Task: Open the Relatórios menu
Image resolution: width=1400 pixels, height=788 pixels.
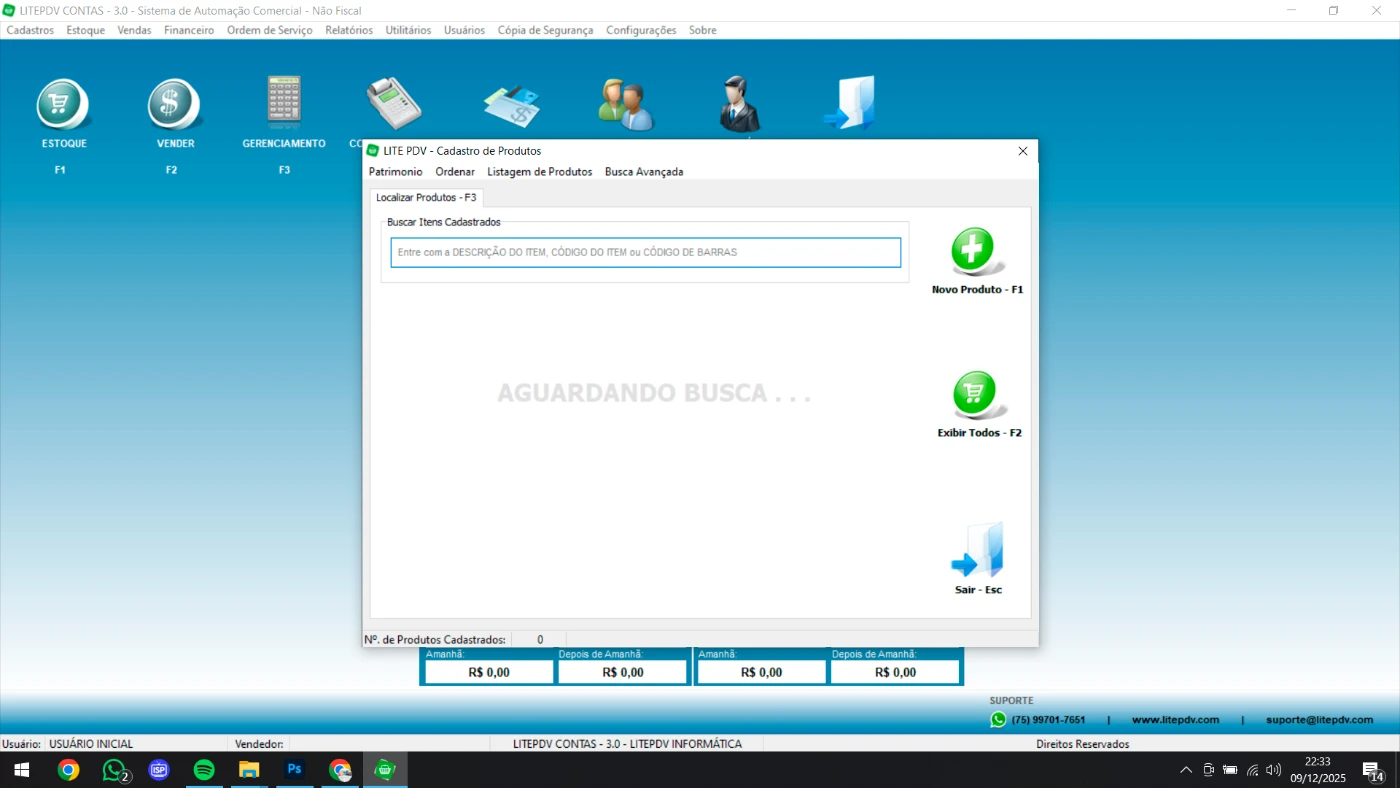Action: 349,30
